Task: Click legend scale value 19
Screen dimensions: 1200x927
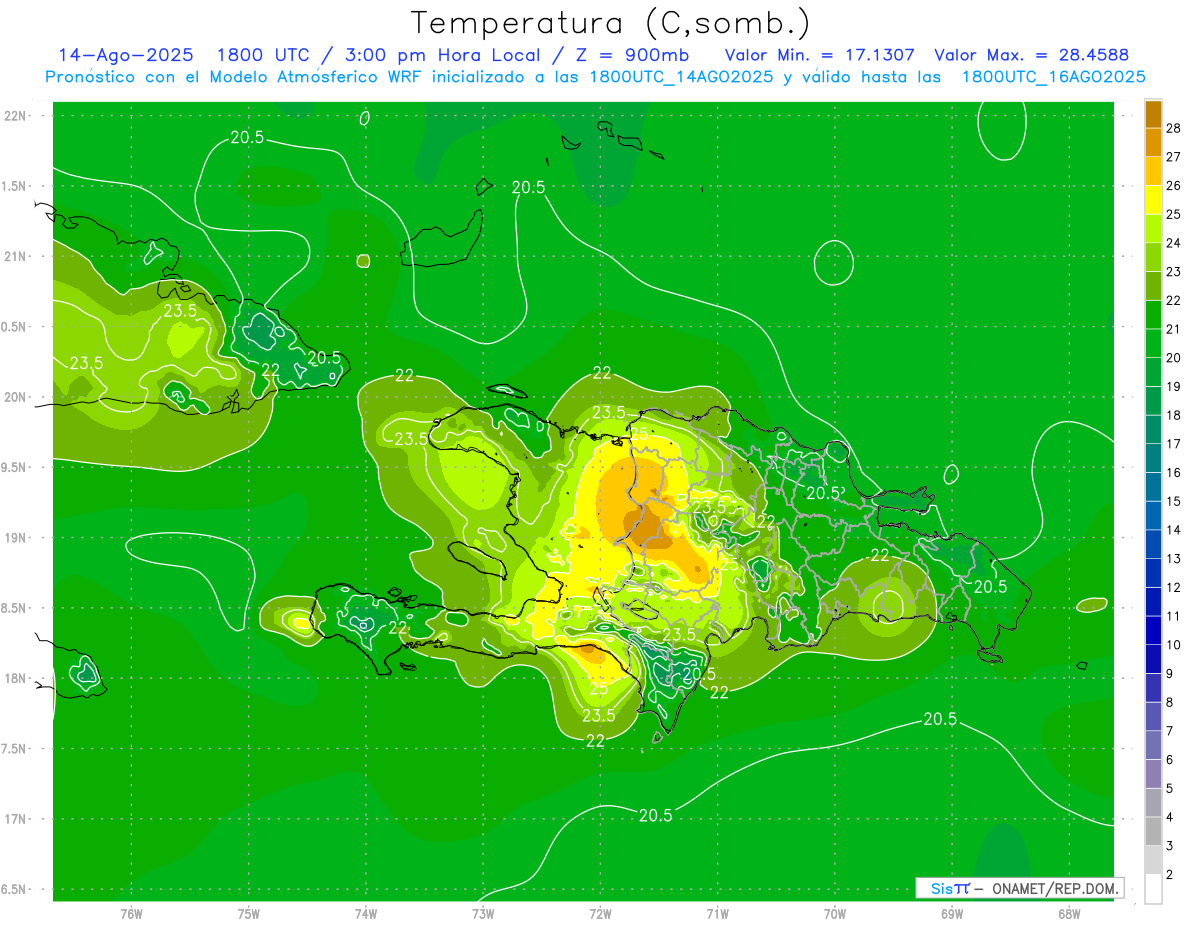Action: coord(1174,387)
